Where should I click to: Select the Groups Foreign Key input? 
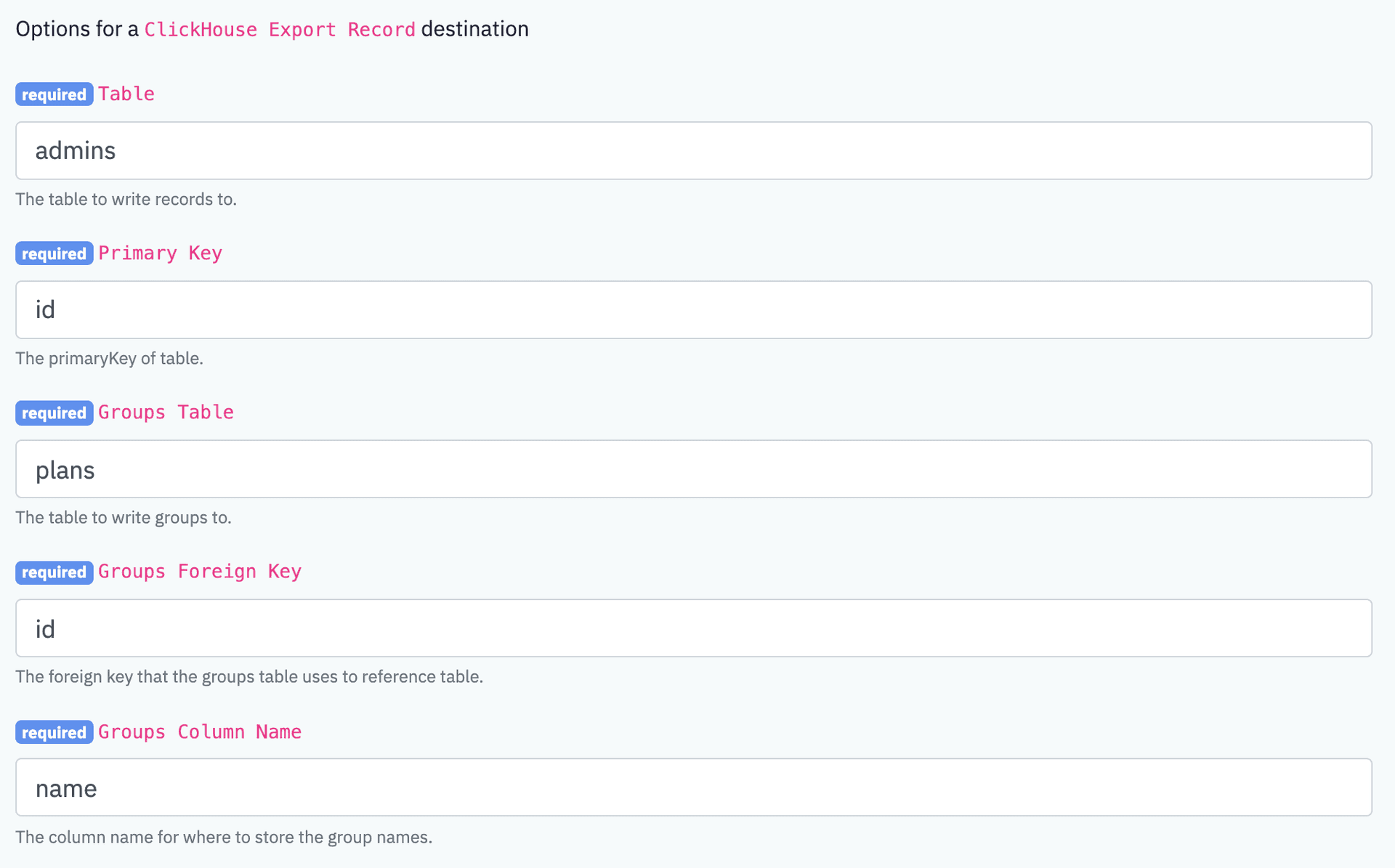coord(694,628)
